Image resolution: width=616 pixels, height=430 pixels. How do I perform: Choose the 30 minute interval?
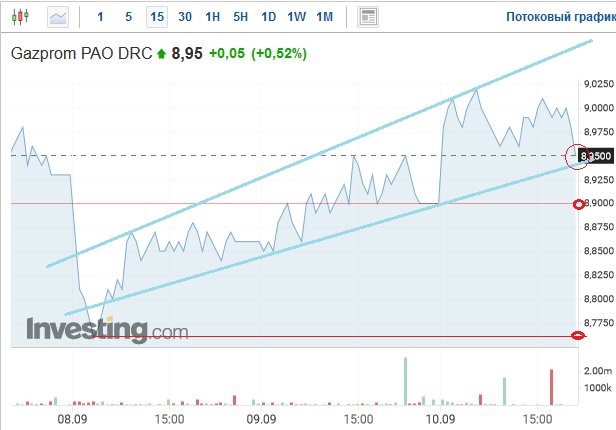tap(185, 17)
